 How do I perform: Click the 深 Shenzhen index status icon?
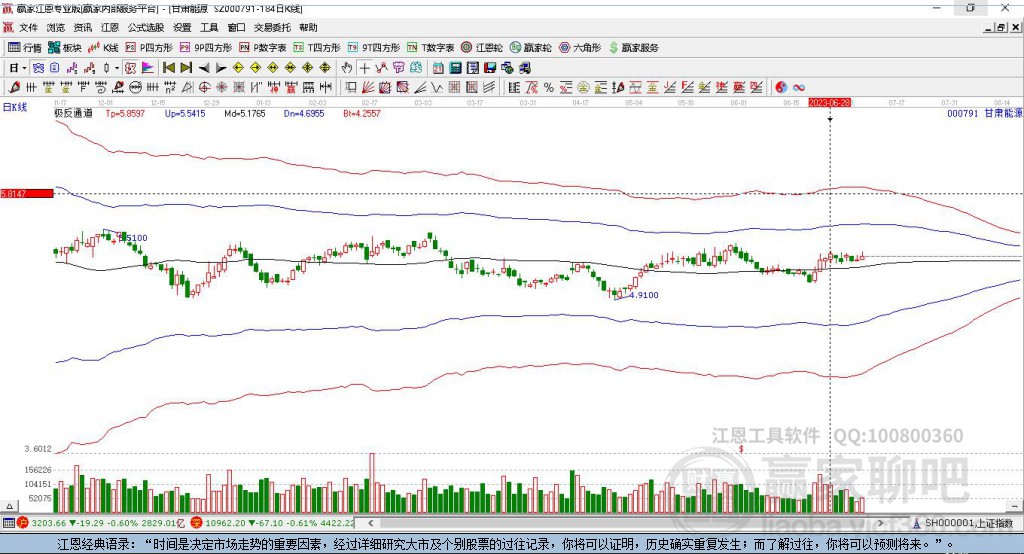coord(197,523)
